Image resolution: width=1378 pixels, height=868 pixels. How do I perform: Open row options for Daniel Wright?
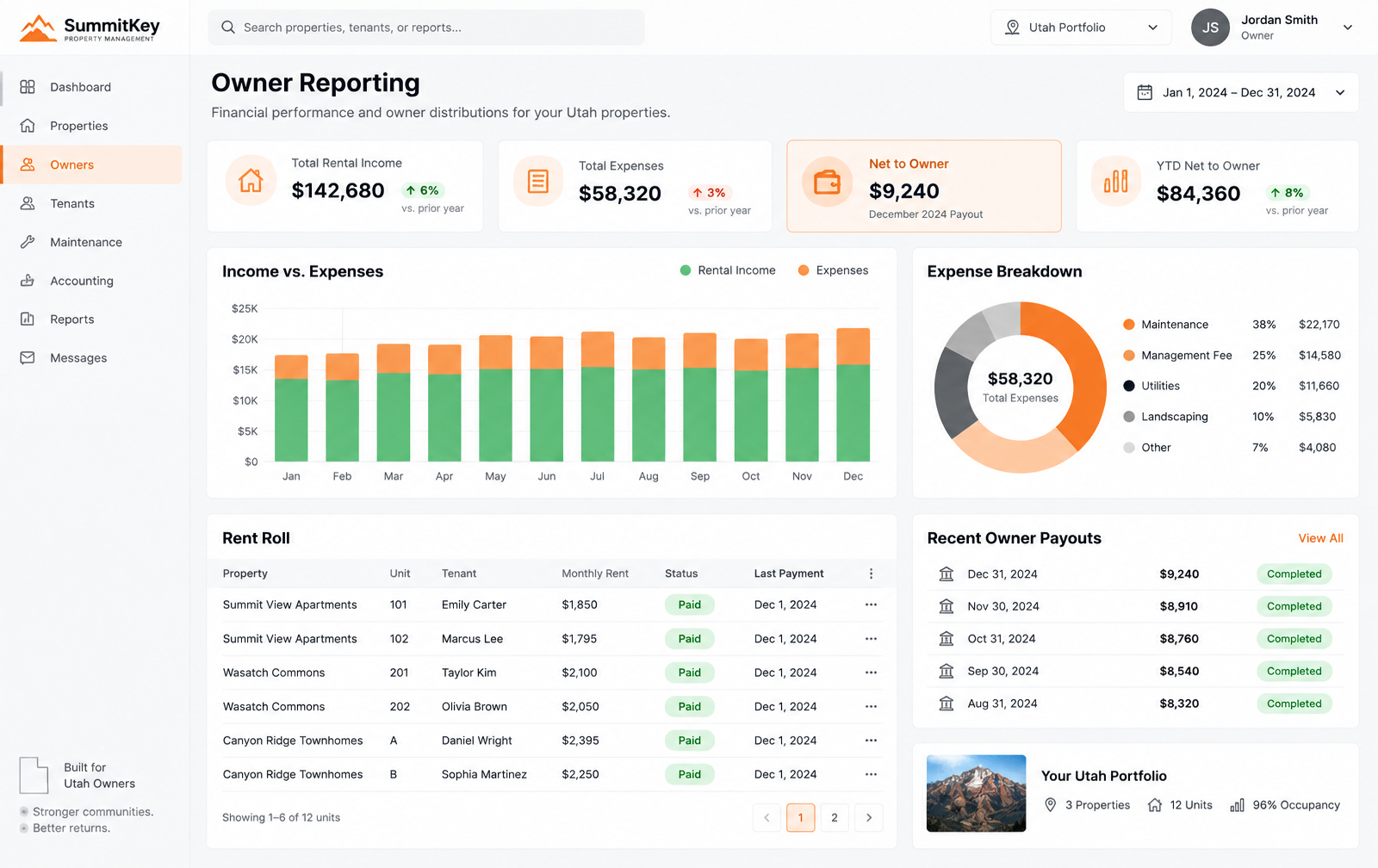(871, 741)
